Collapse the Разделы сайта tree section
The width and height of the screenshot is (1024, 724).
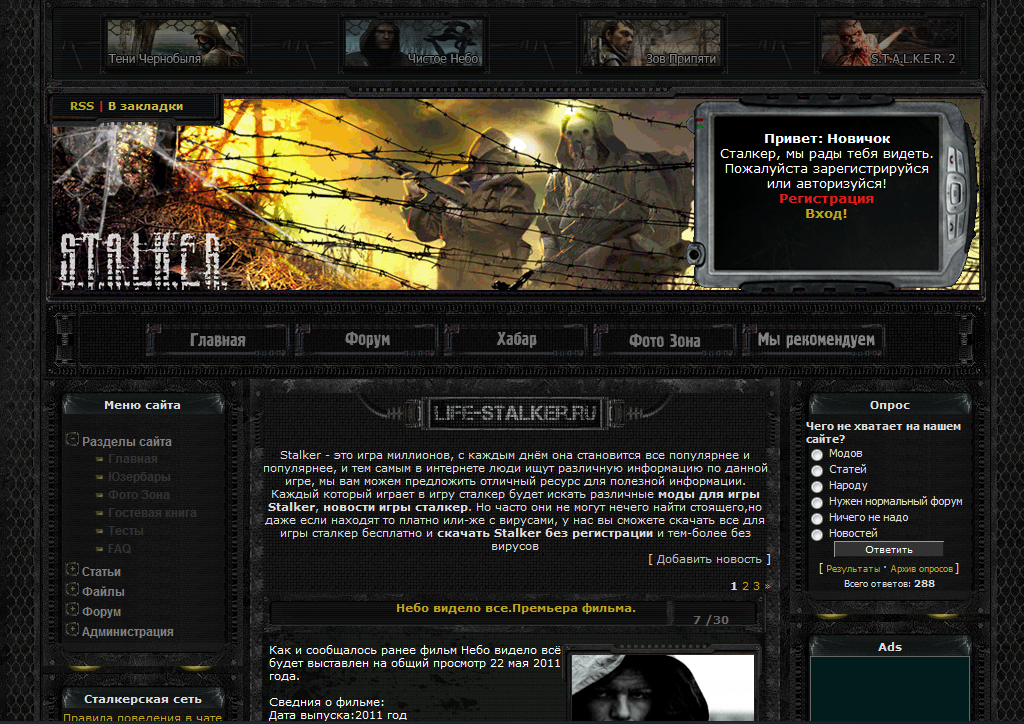[x=72, y=439]
